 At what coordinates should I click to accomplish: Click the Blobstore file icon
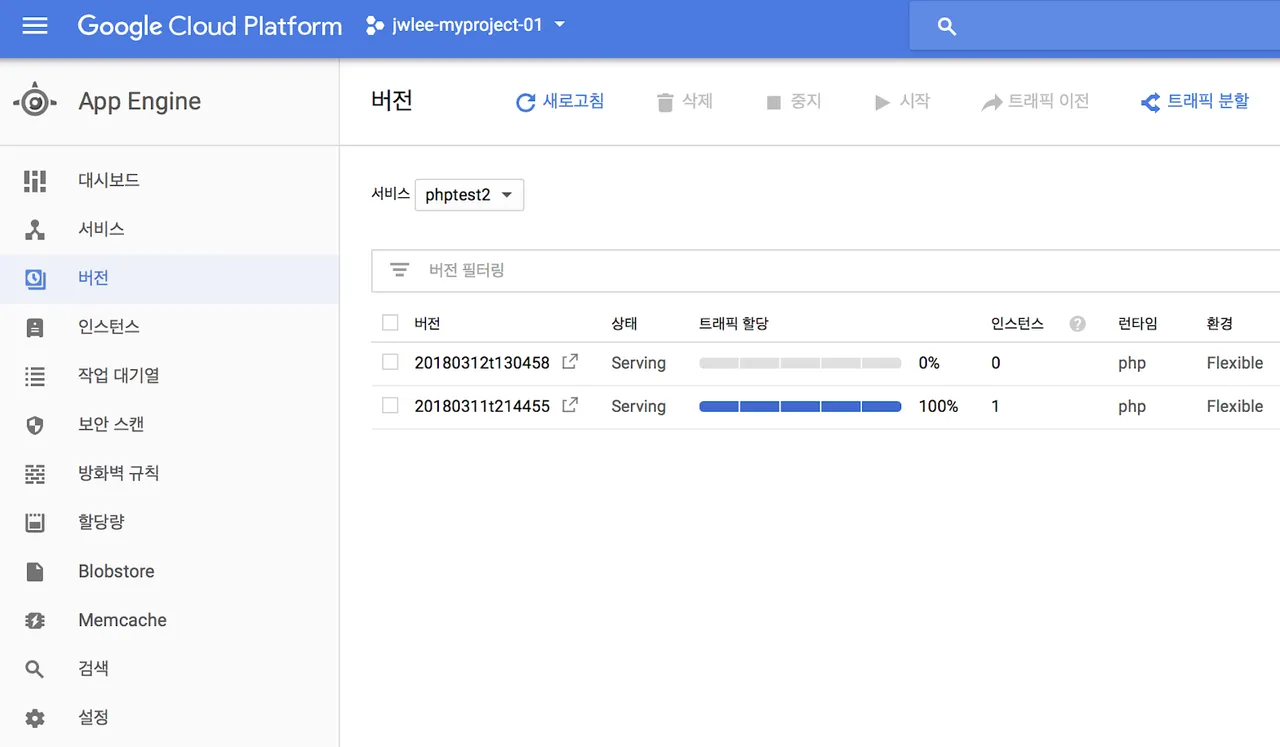click(x=35, y=572)
